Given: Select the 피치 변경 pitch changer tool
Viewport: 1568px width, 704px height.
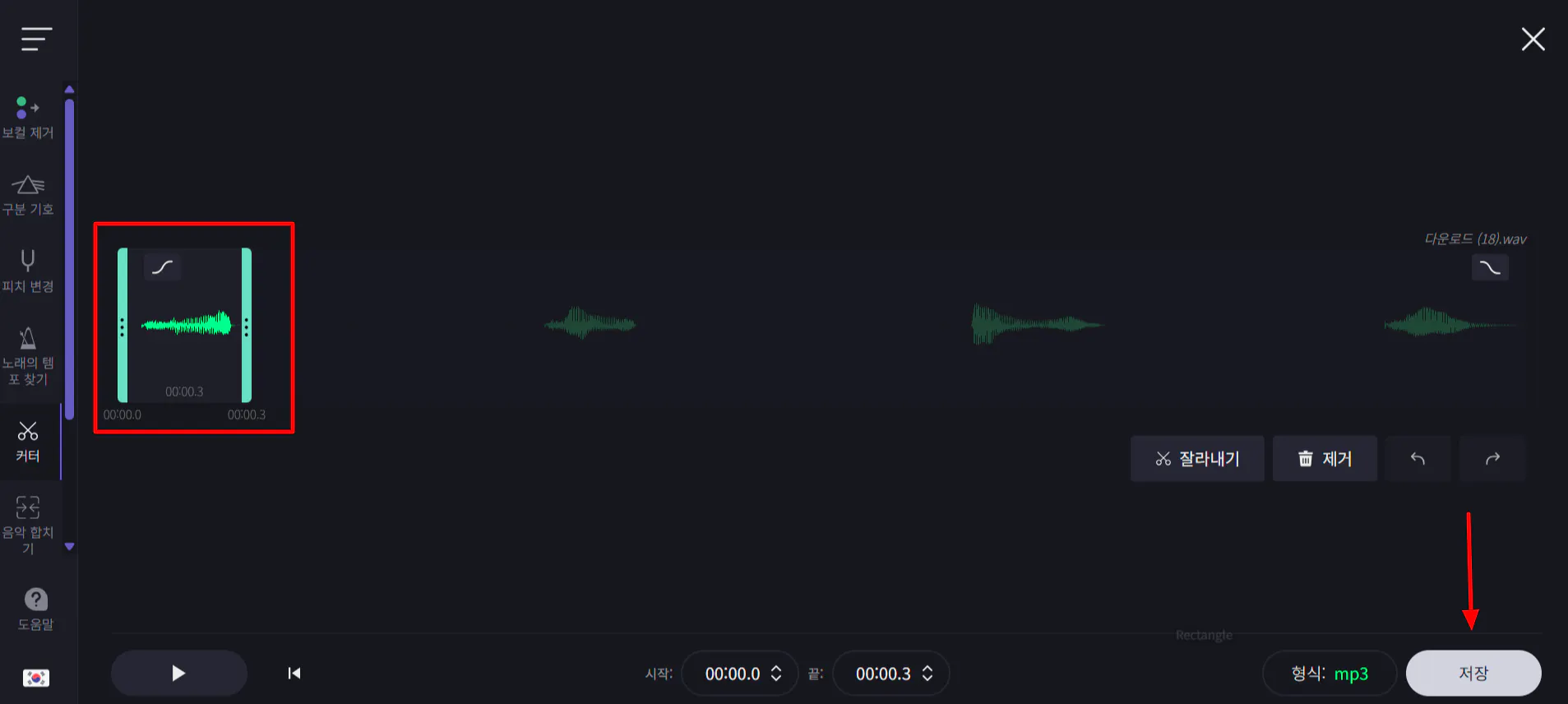Looking at the screenshot, I should point(28,271).
